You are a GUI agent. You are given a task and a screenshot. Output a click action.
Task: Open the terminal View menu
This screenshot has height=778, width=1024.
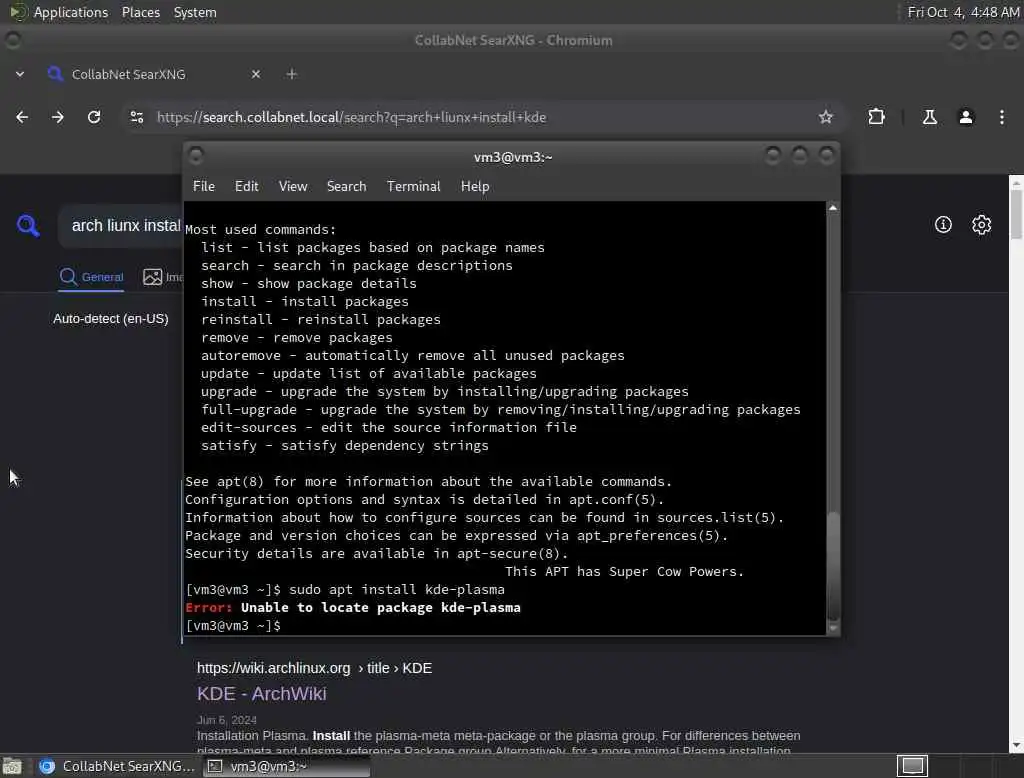coord(293,186)
